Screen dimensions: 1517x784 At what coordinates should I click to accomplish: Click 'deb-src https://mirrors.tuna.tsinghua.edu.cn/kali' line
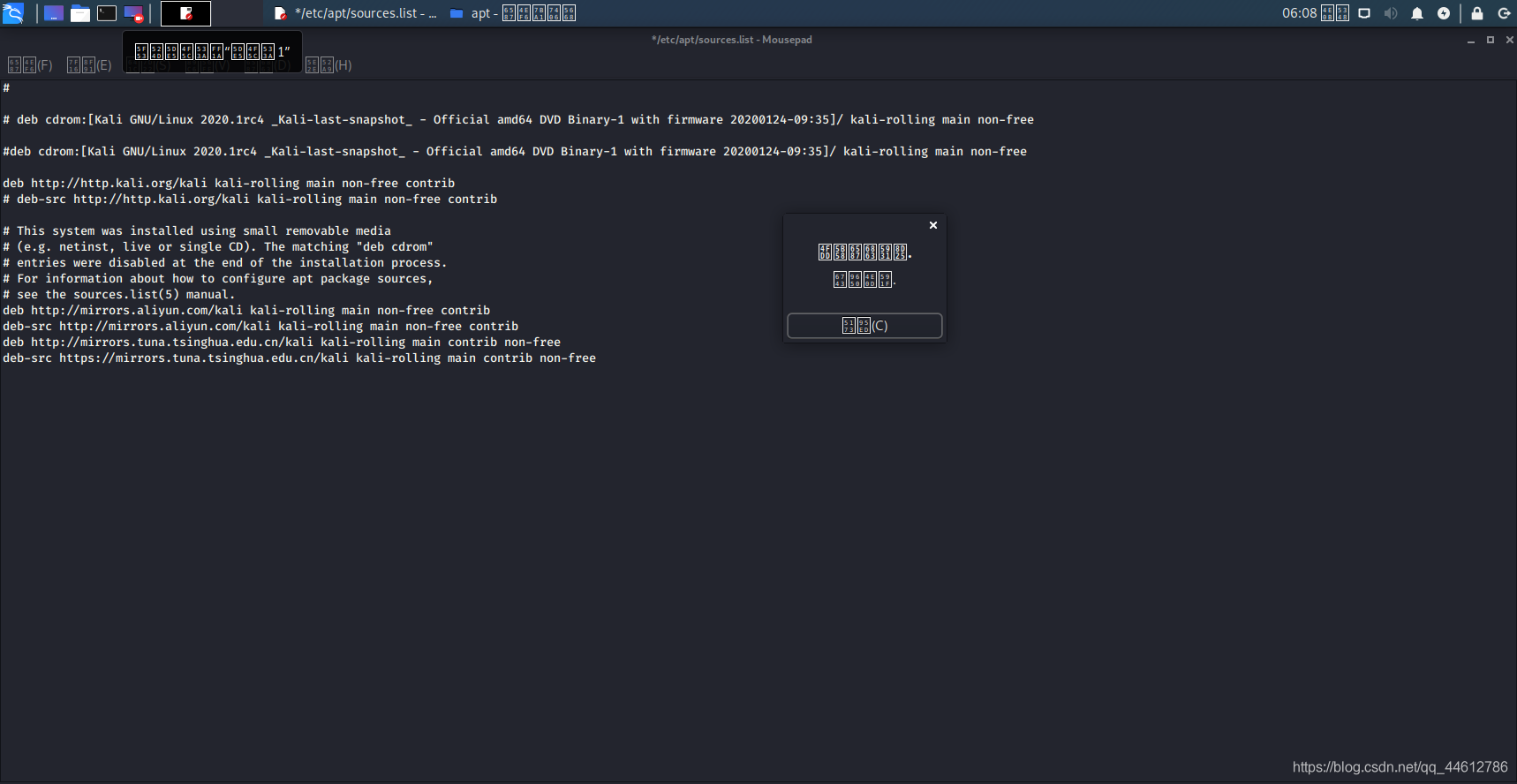pos(299,358)
